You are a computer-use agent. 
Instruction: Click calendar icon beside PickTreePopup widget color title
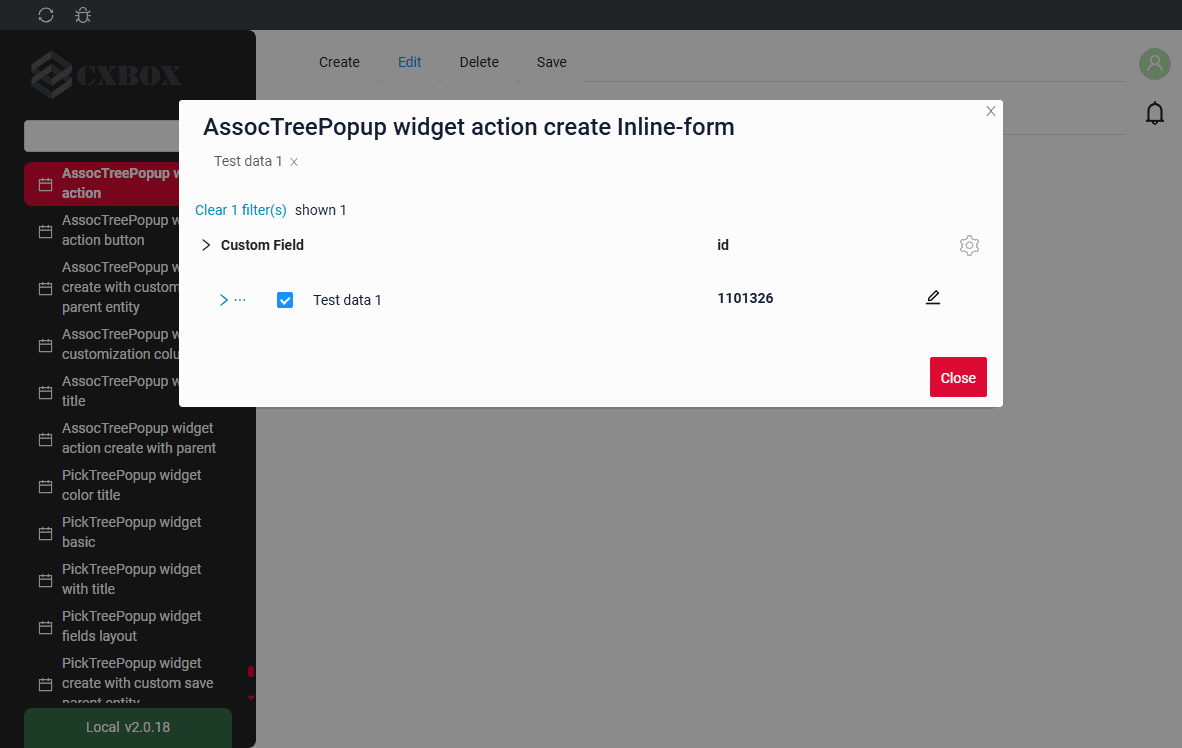45,486
